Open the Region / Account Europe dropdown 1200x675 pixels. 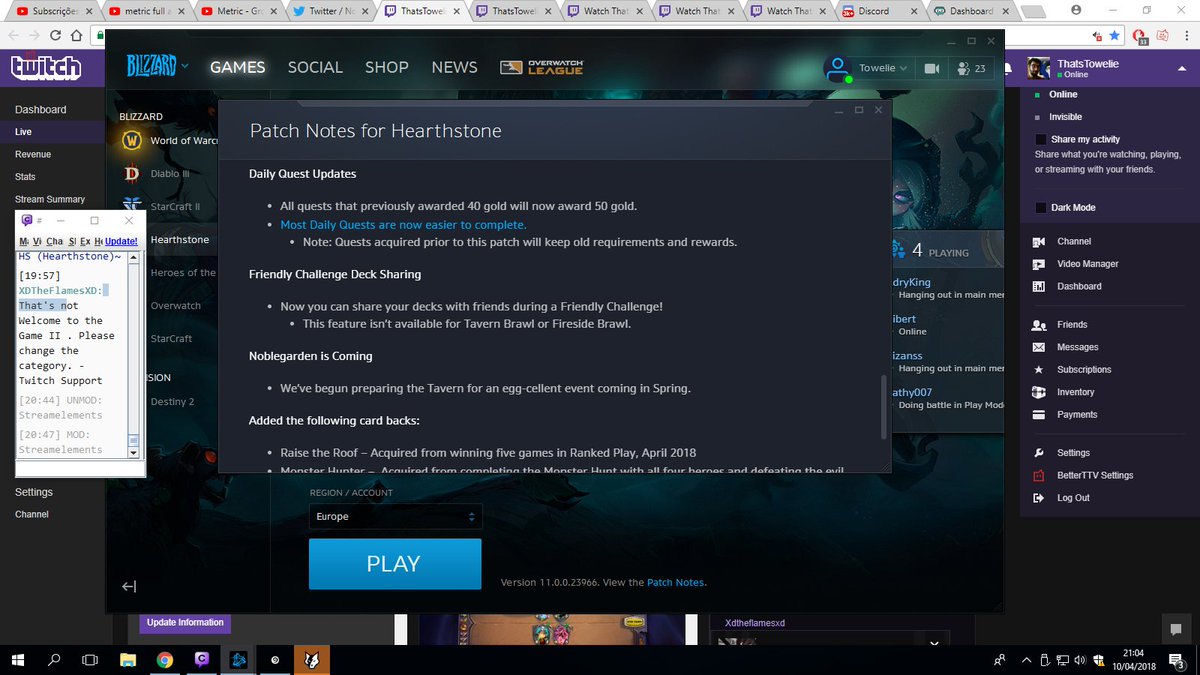[395, 517]
